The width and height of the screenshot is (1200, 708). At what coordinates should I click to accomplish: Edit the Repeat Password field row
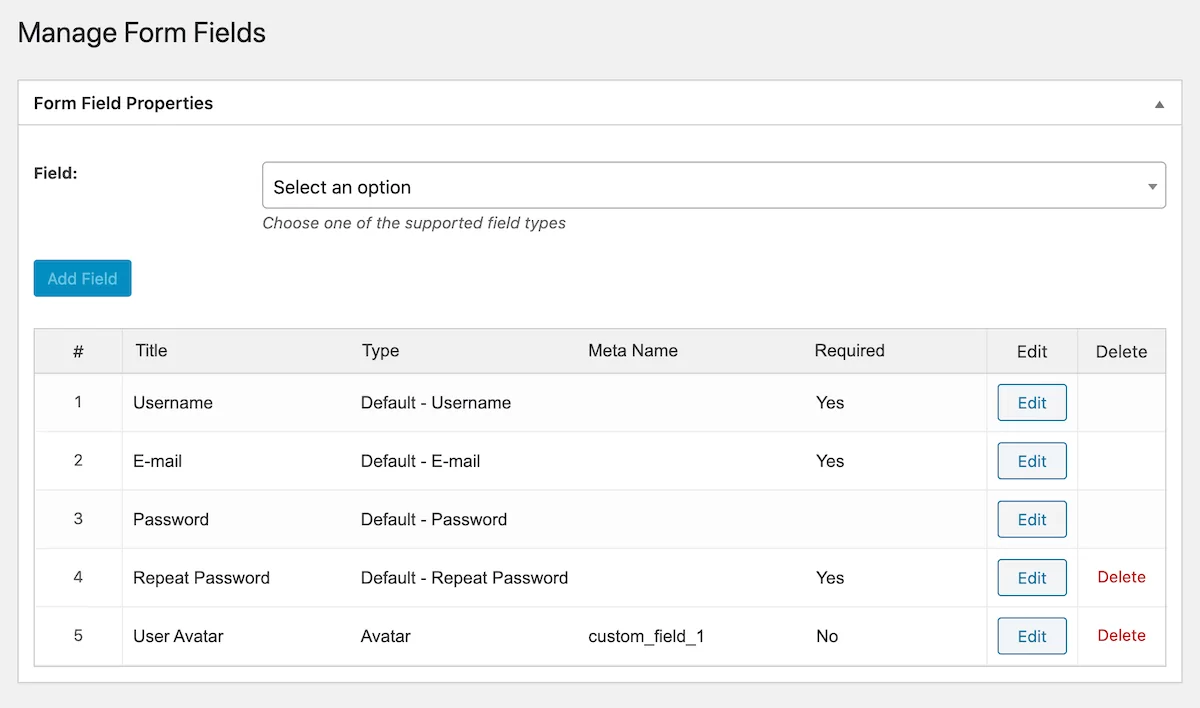[1032, 577]
